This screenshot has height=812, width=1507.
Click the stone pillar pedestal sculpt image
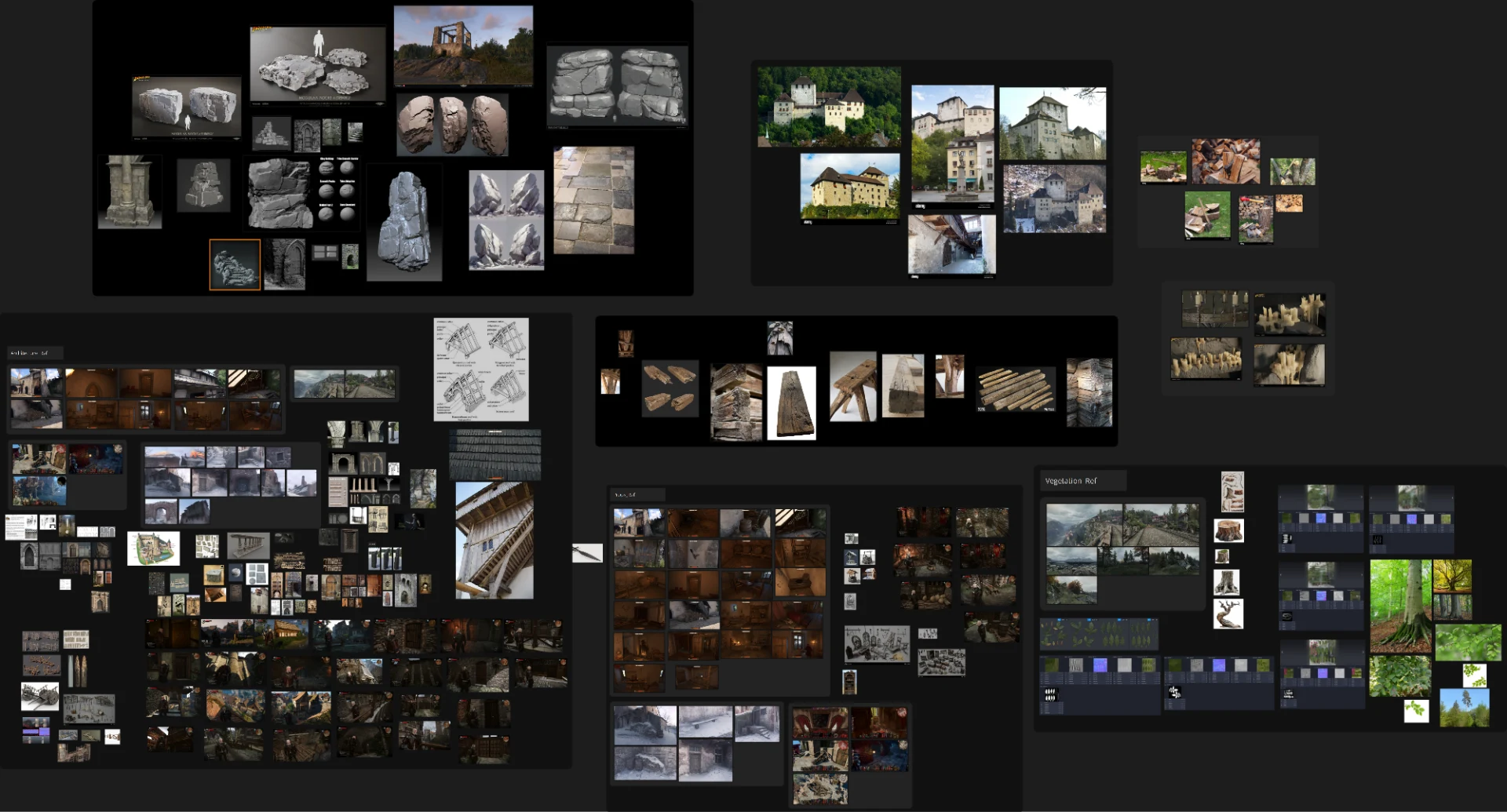[x=130, y=192]
